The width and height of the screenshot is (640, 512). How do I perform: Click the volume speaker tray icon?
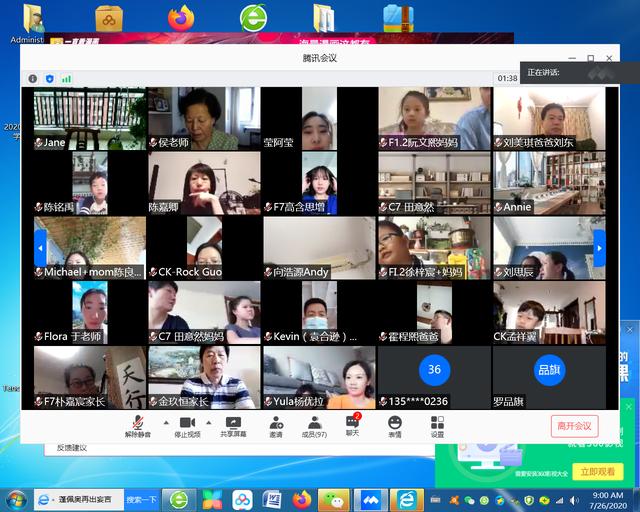575,500
